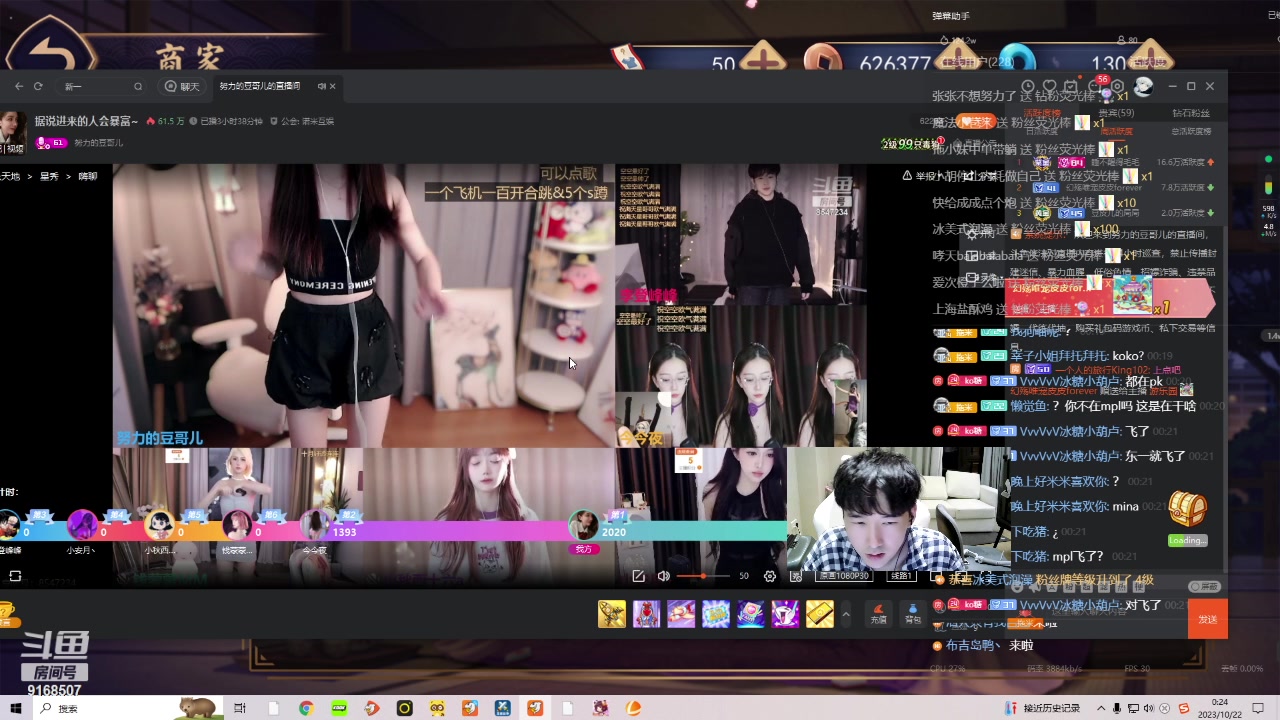Open the 充值 recharge button

878,614
